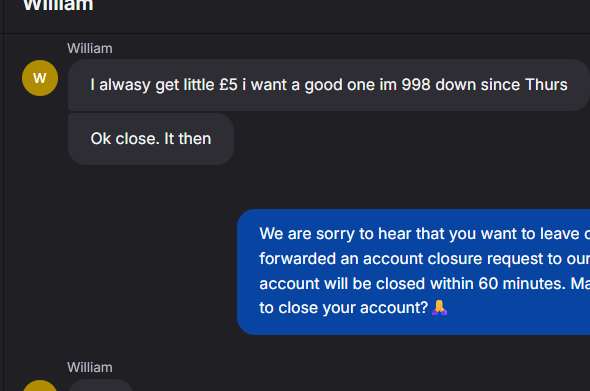Click William's yellow W avatar
This screenshot has width=590, height=391.
click(x=40, y=78)
